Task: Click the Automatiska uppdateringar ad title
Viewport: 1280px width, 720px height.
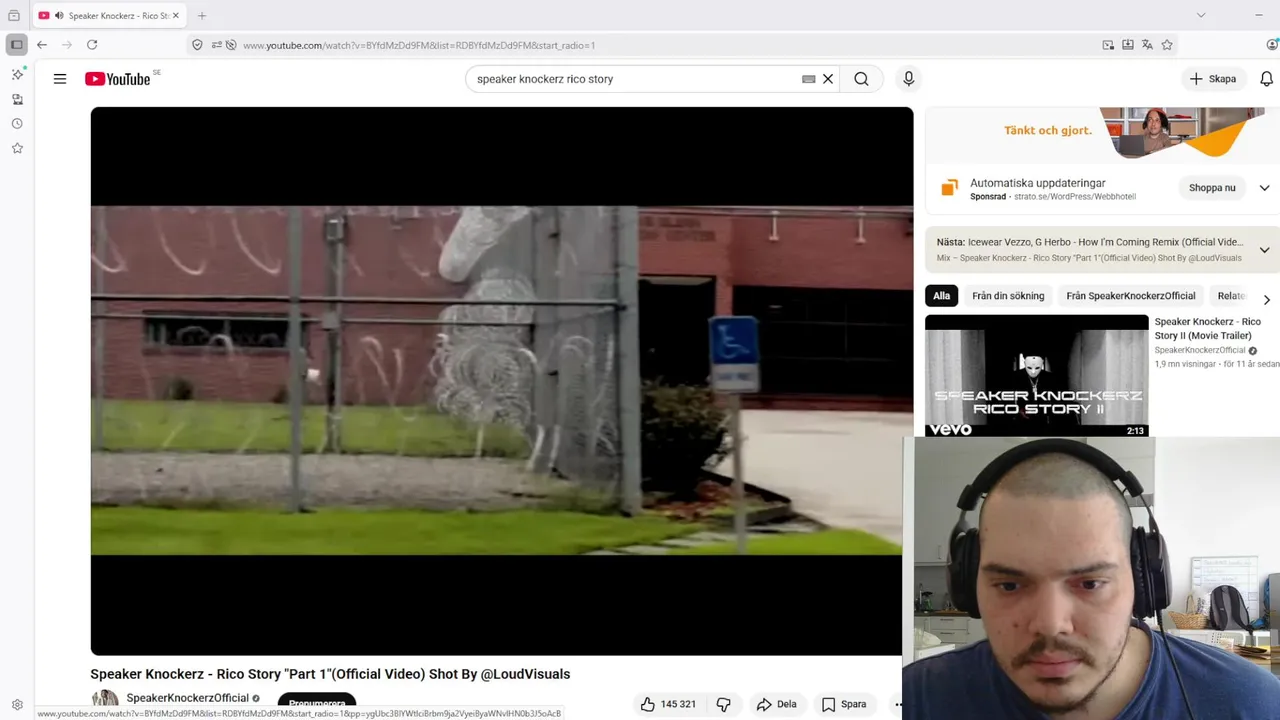Action: (x=1038, y=183)
